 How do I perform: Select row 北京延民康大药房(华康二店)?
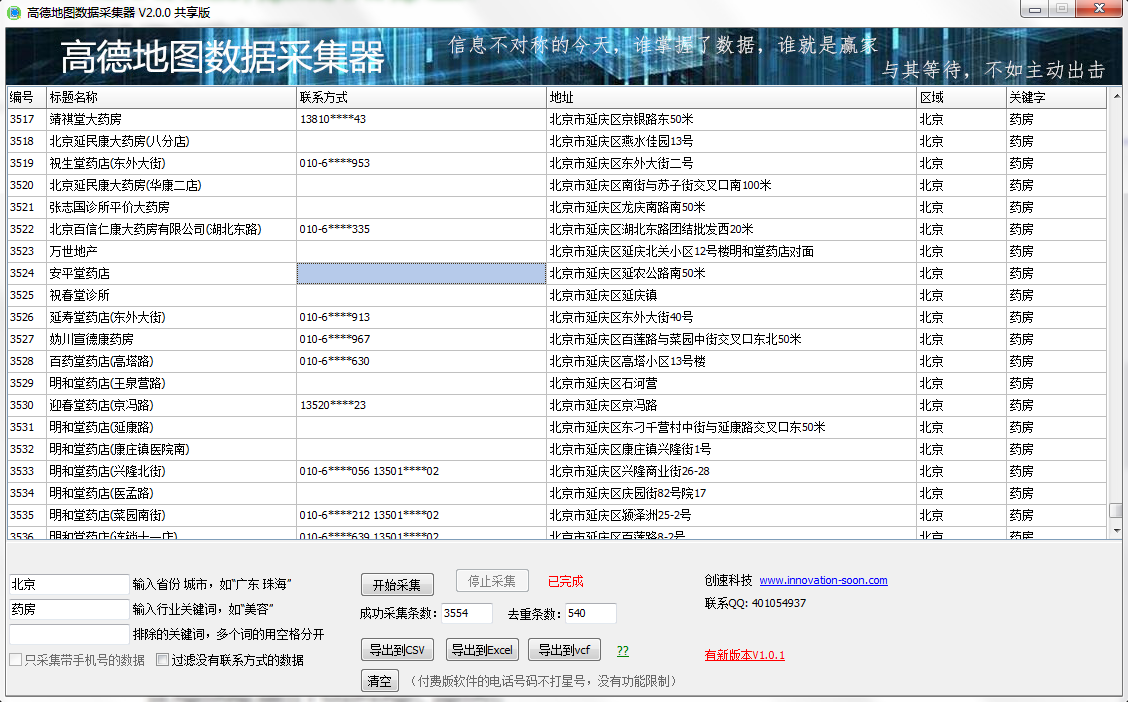tap(557, 185)
